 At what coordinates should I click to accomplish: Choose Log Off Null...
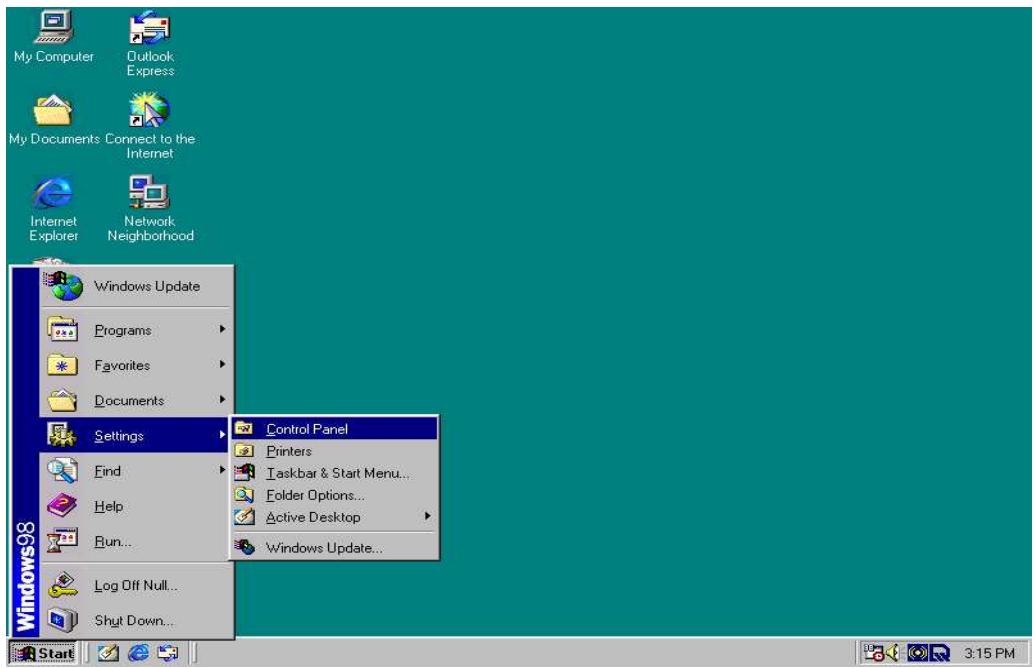coord(135,586)
